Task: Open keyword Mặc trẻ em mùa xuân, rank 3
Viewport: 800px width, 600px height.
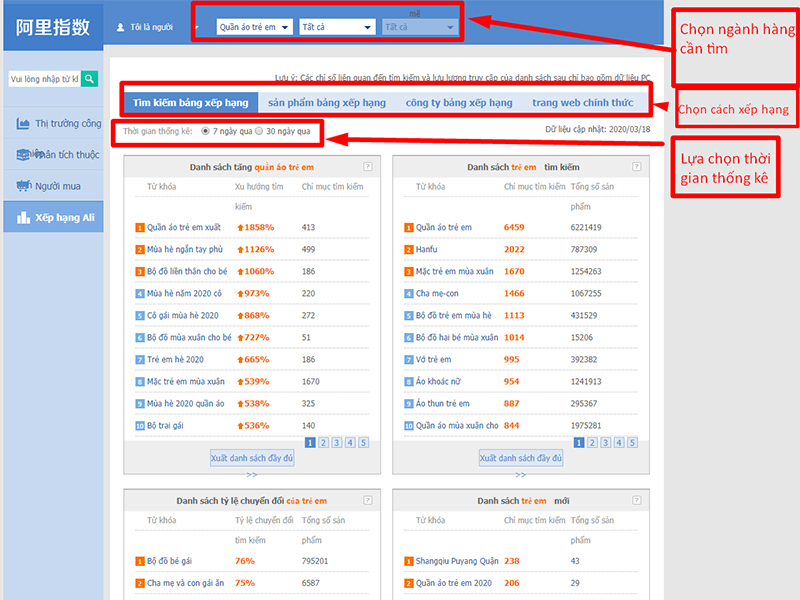Action: [455, 271]
